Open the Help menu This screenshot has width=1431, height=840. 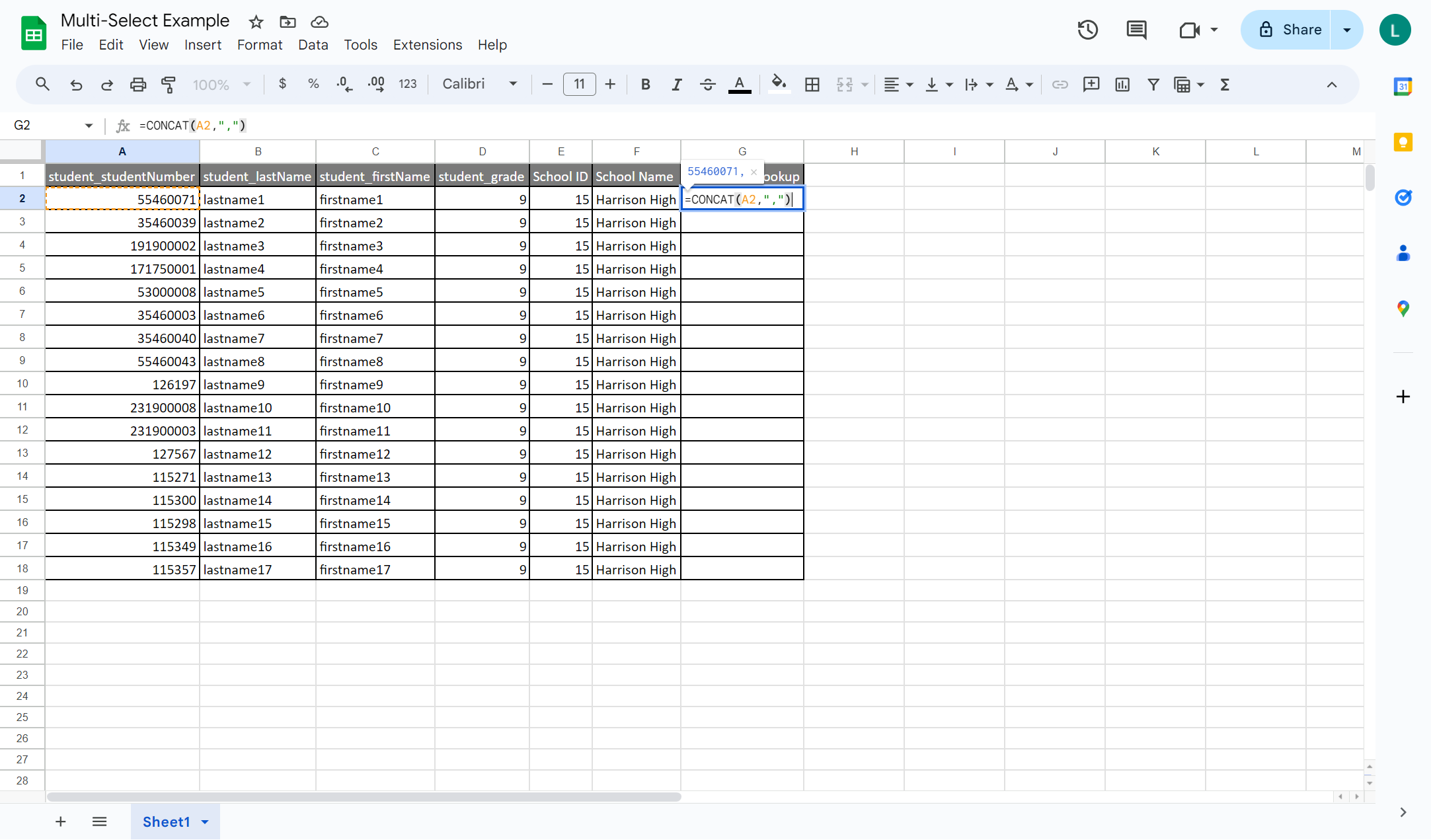point(492,45)
